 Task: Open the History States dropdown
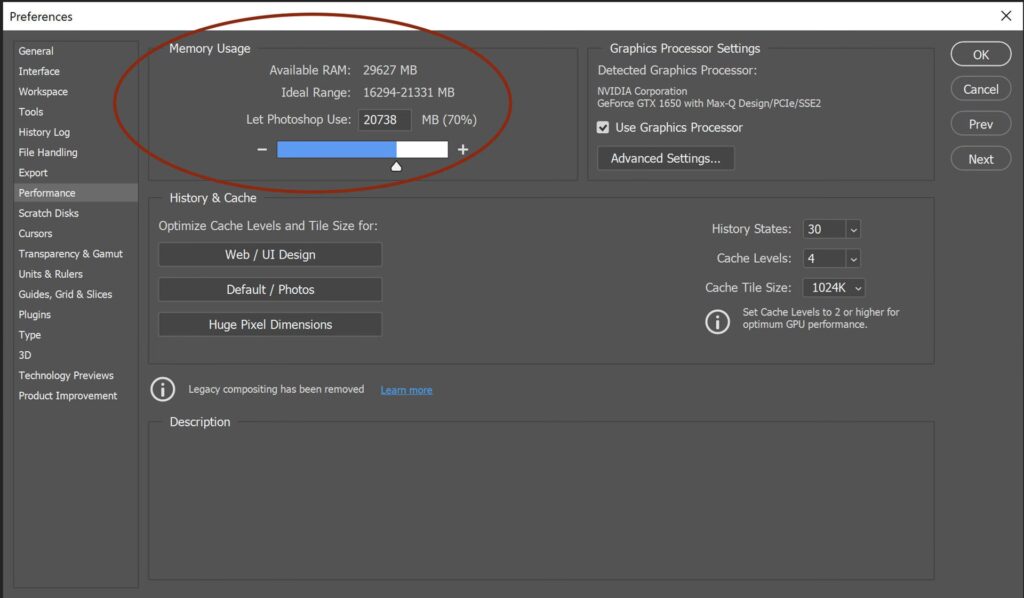[852, 229]
